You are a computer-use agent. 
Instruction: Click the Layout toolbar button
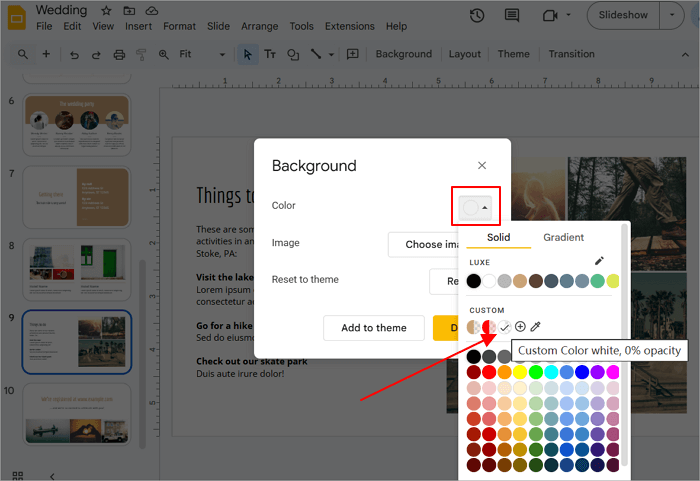click(465, 54)
